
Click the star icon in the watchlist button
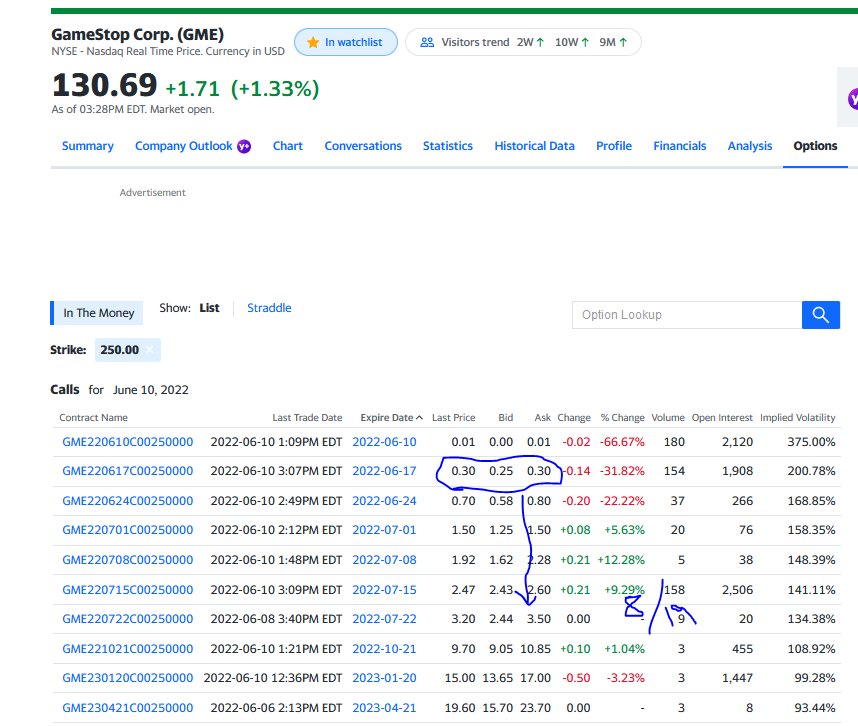pos(313,42)
